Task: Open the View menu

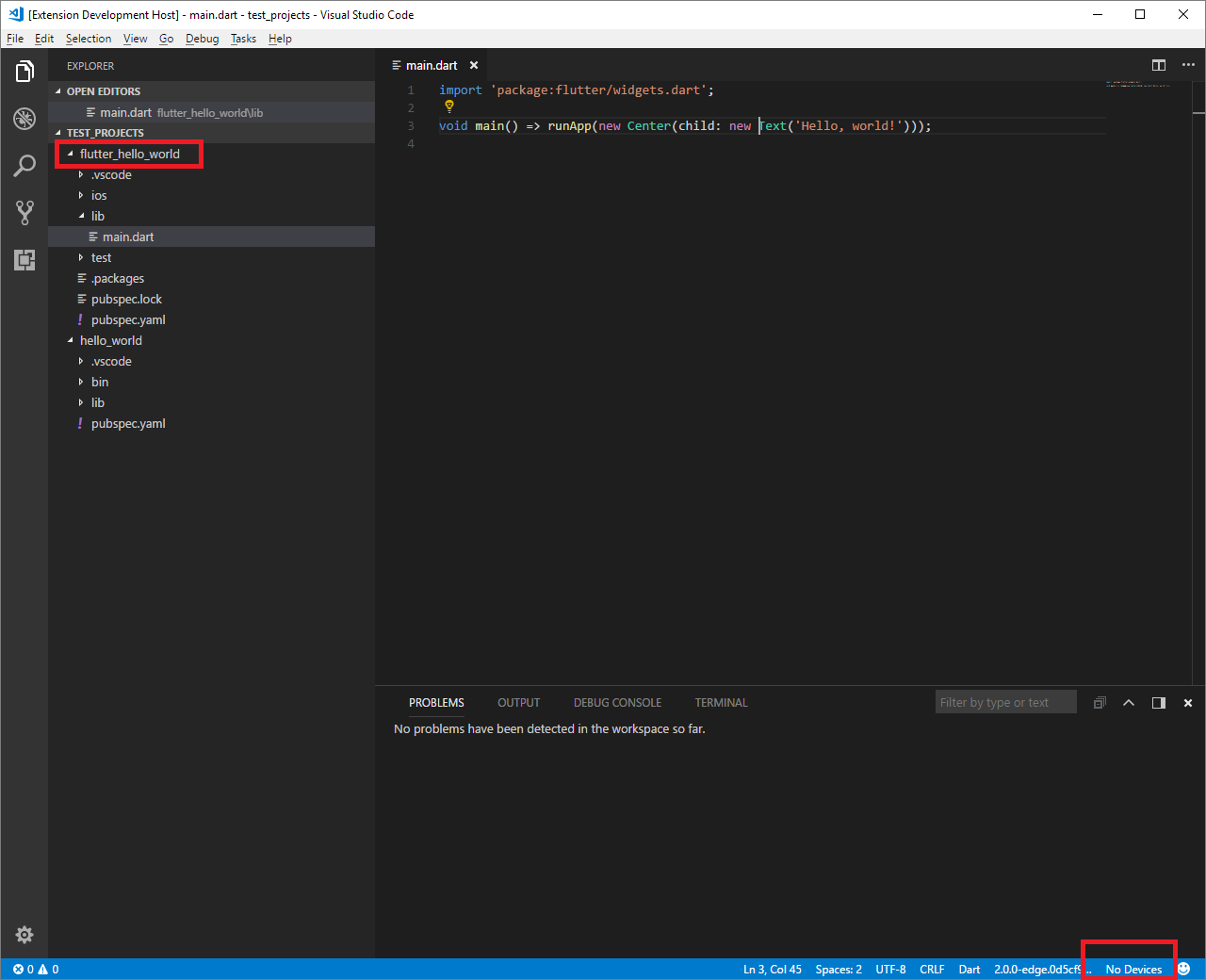Action: (x=136, y=39)
